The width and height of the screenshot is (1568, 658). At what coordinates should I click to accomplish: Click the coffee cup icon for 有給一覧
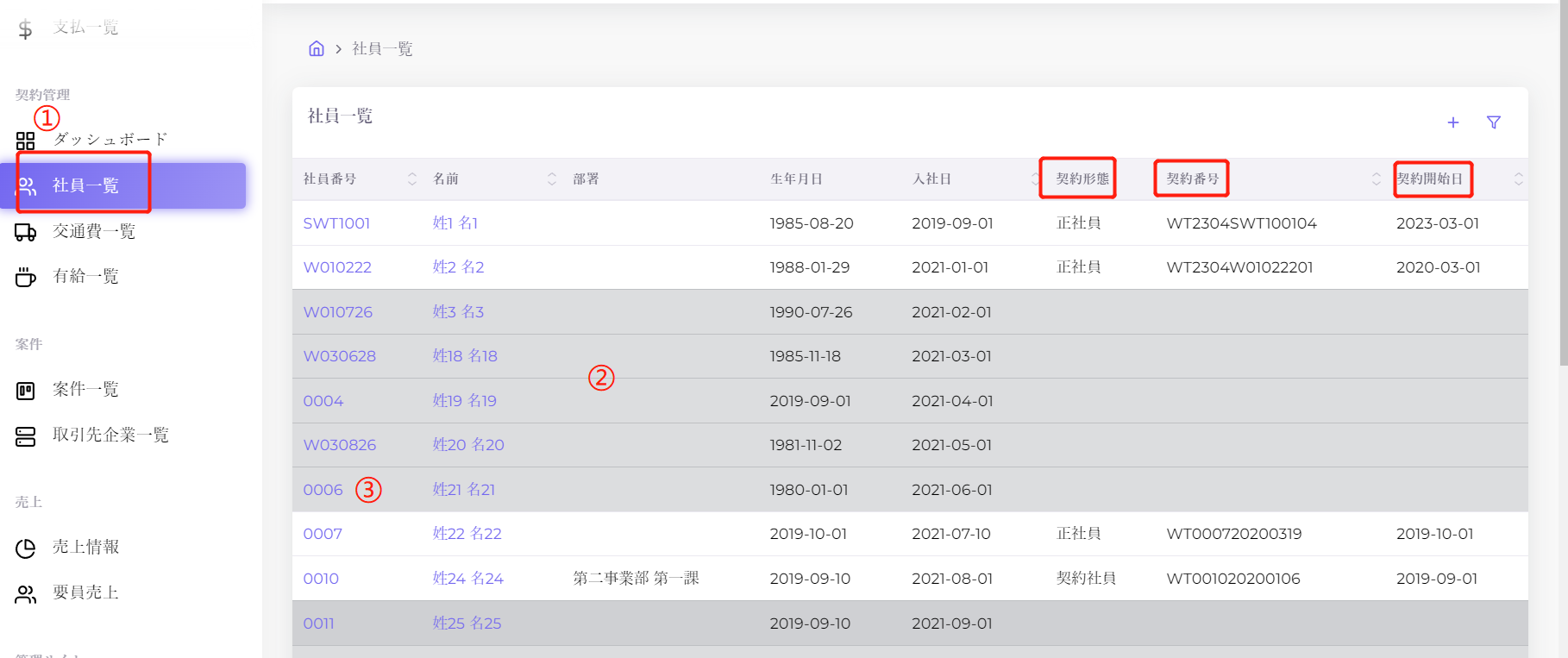[x=26, y=277]
